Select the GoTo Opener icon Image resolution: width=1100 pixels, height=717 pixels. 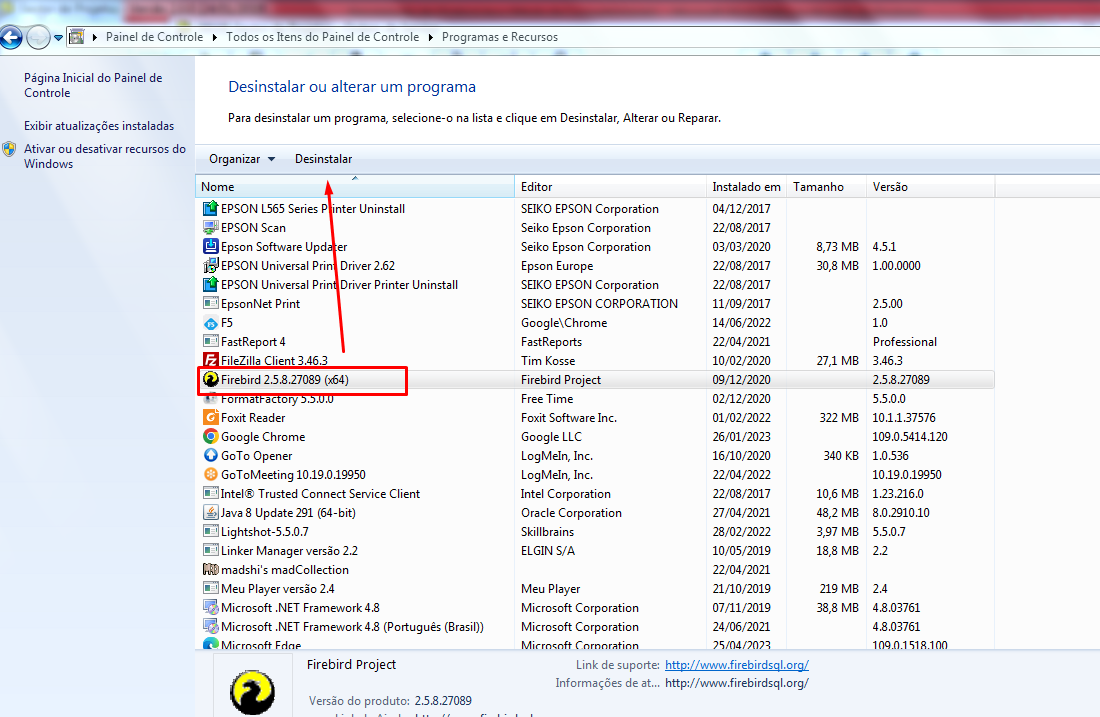coord(210,455)
